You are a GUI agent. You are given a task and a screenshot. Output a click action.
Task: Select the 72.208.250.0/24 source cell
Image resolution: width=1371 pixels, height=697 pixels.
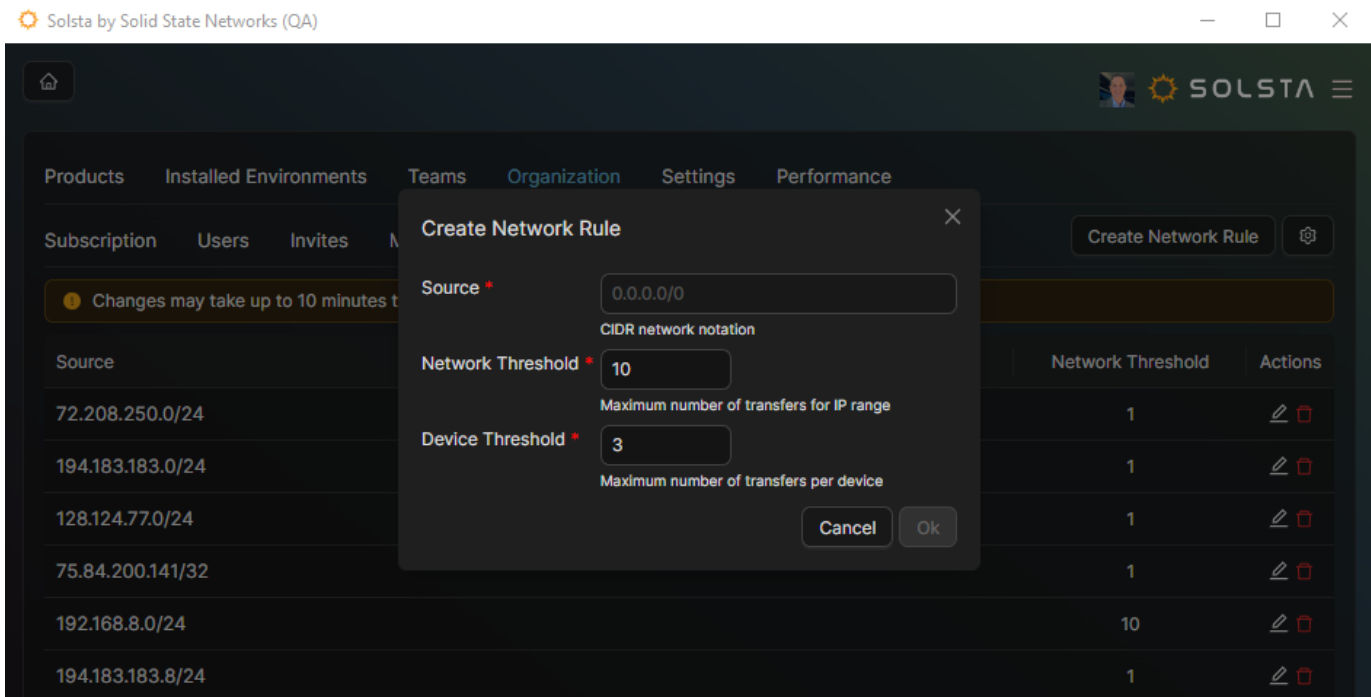(130, 414)
